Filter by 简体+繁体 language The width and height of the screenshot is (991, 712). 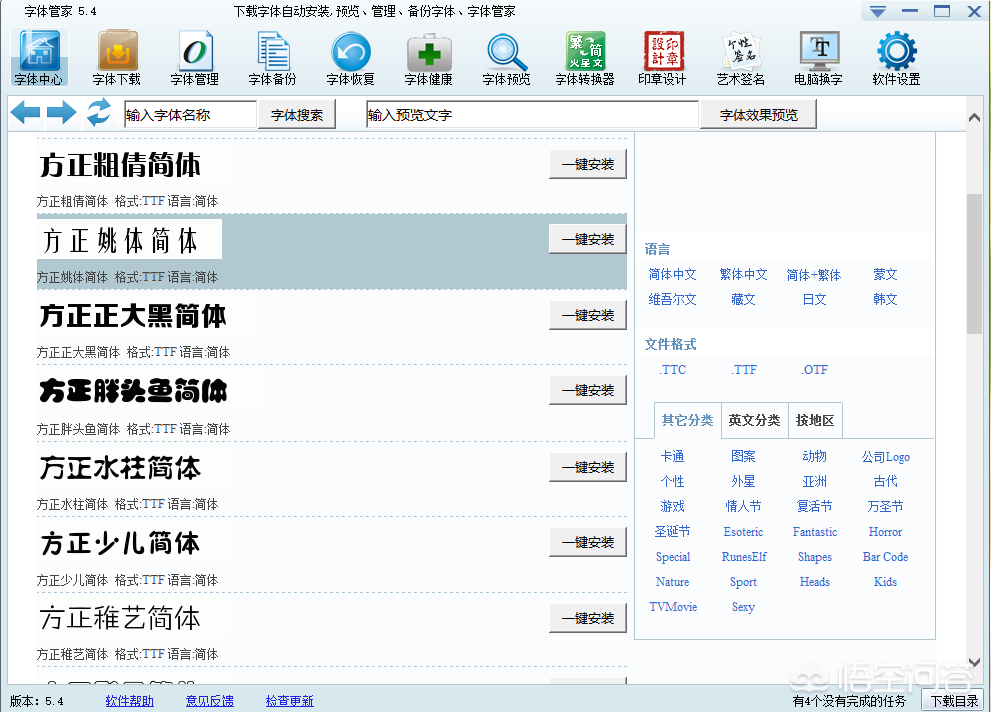coord(814,274)
